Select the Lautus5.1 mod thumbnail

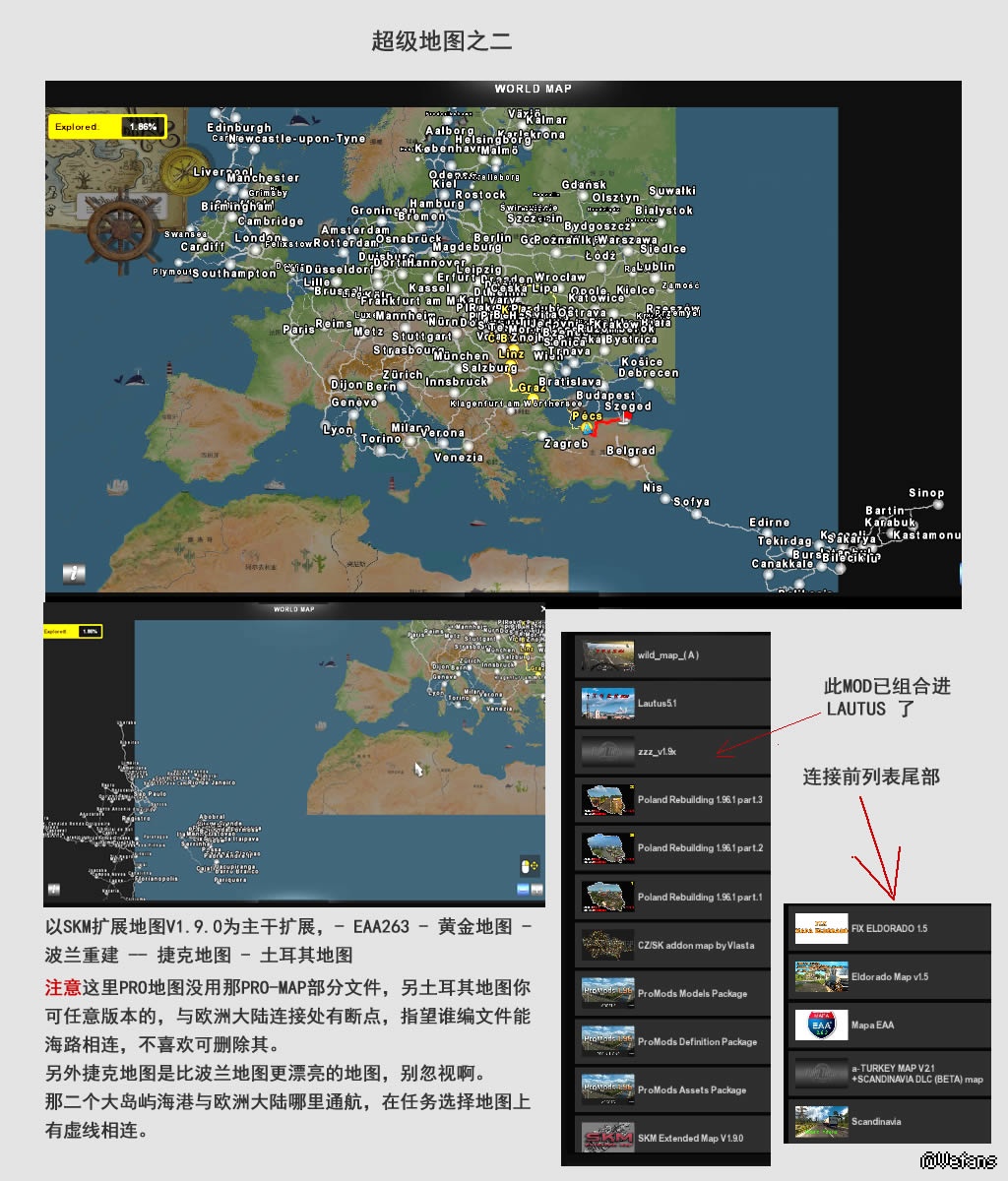tap(607, 704)
